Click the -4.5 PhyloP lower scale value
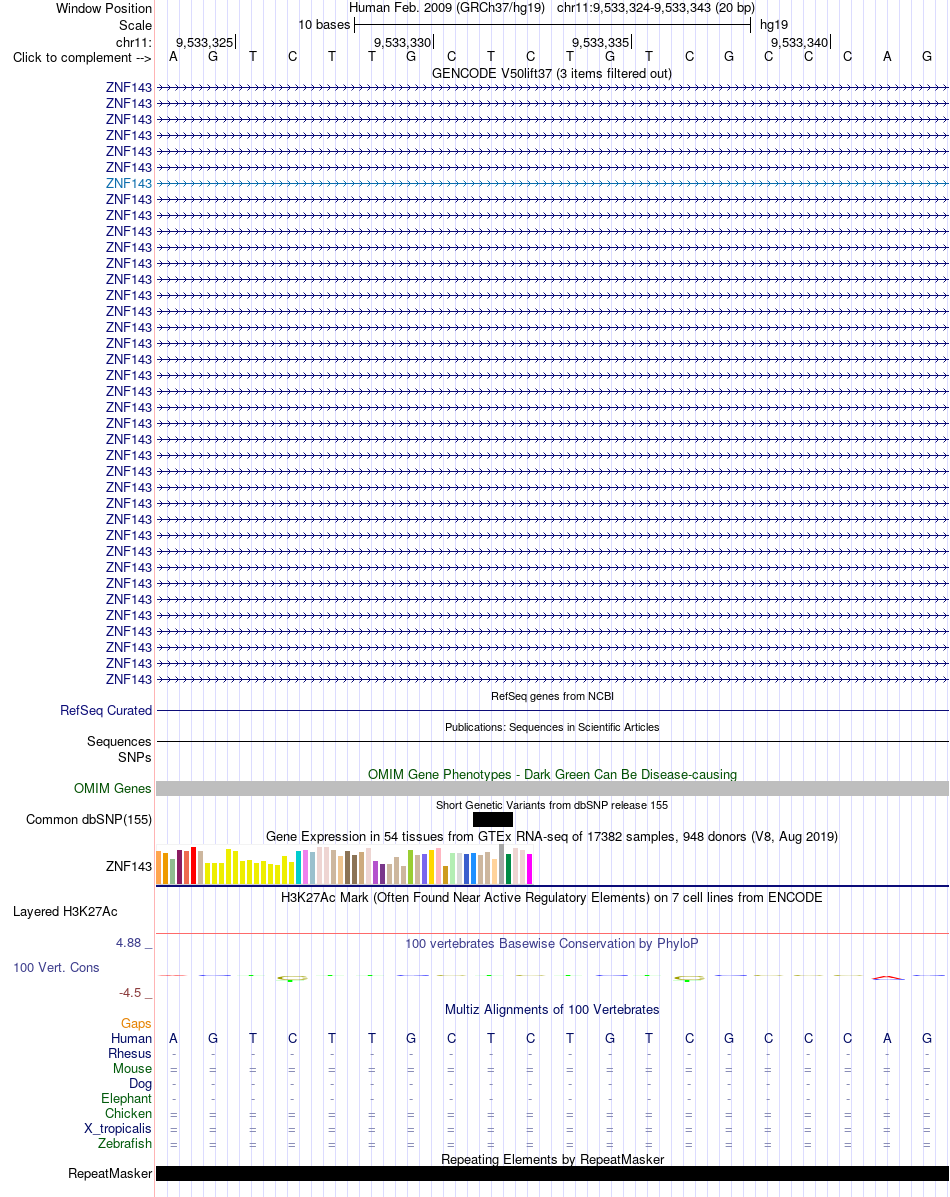The height and width of the screenshot is (1197, 950). point(130,993)
